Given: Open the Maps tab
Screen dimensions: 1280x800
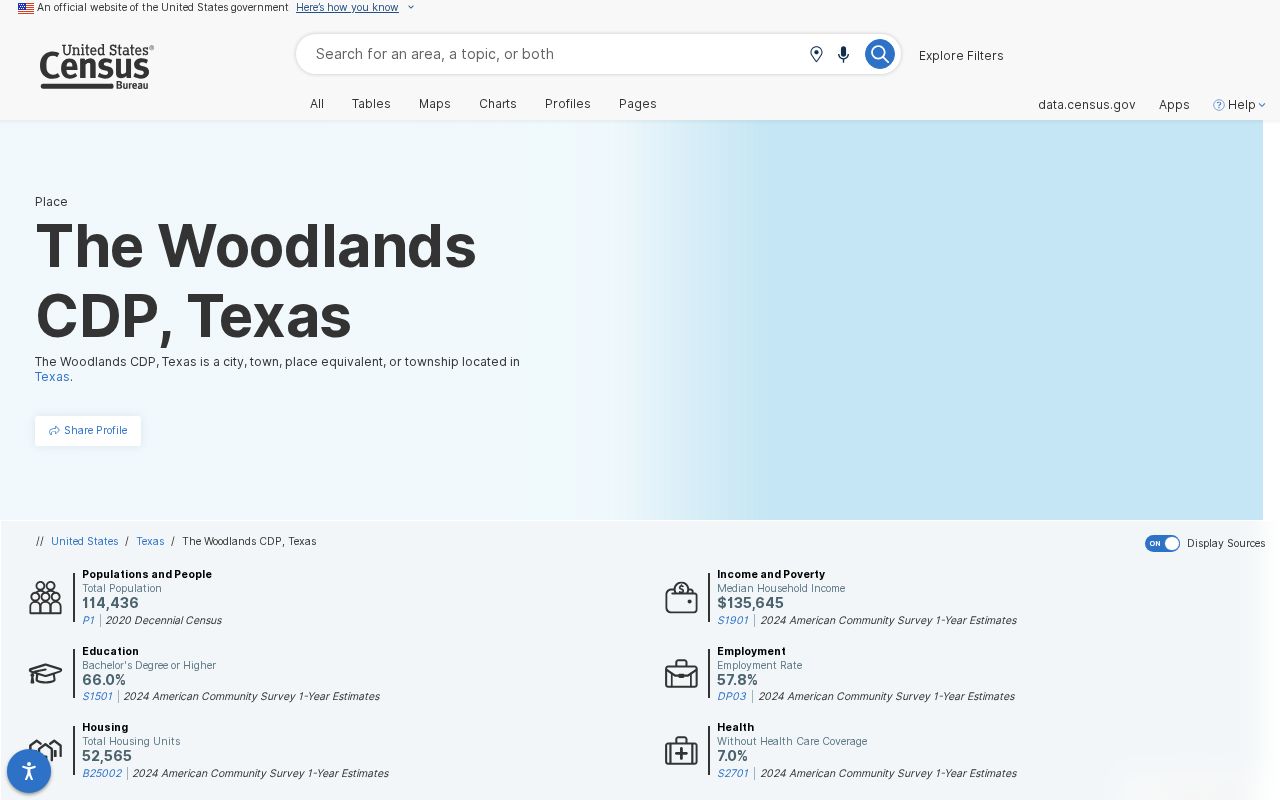Looking at the screenshot, I should (x=435, y=104).
